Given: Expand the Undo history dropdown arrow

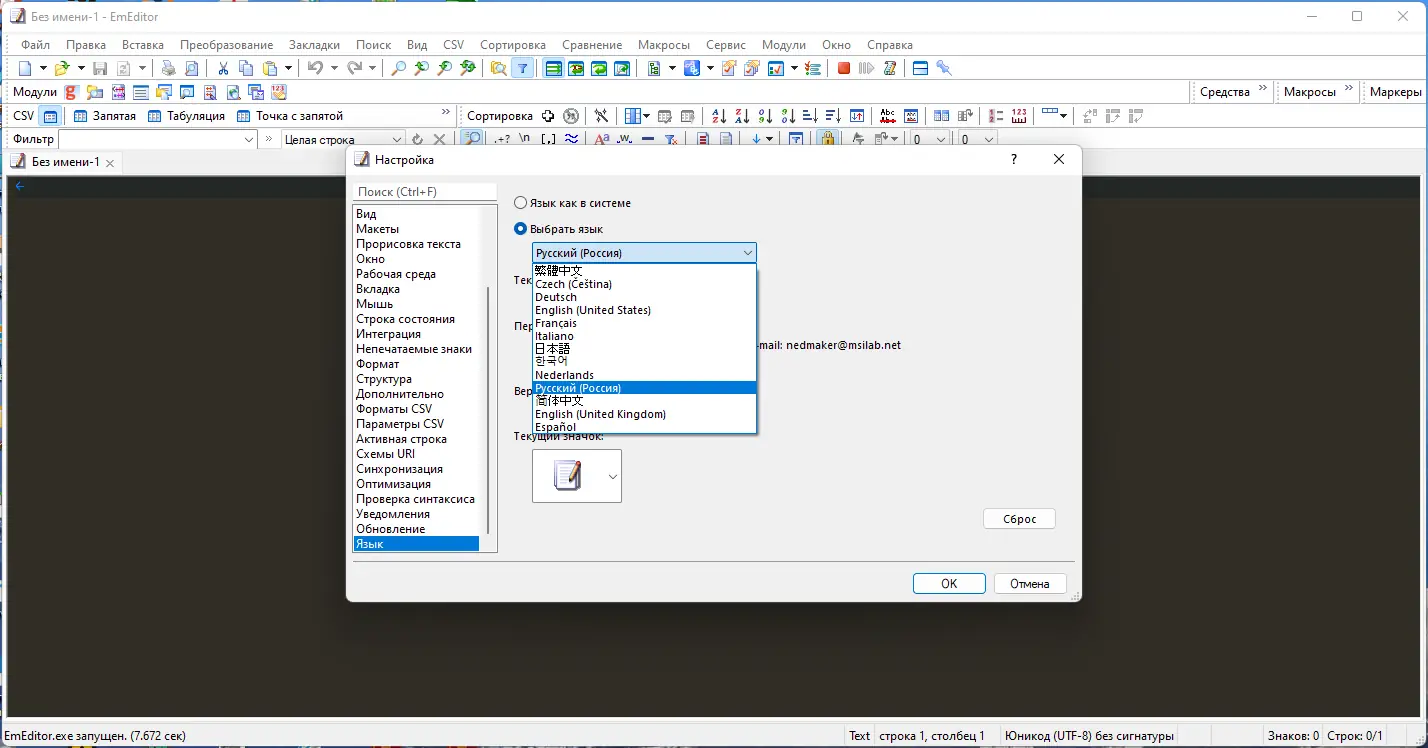Looking at the screenshot, I should tap(334, 68).
